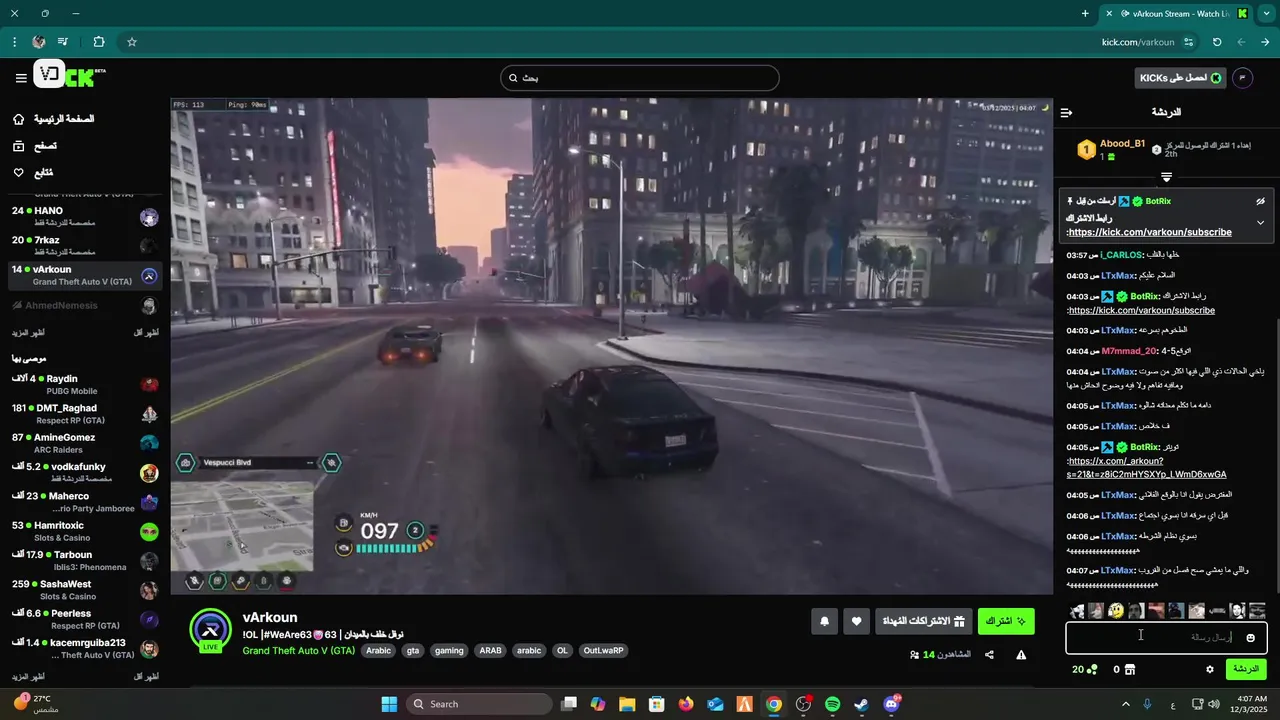
Task: Select the ARAB tag chip
Action: click(x=491, y=651)
